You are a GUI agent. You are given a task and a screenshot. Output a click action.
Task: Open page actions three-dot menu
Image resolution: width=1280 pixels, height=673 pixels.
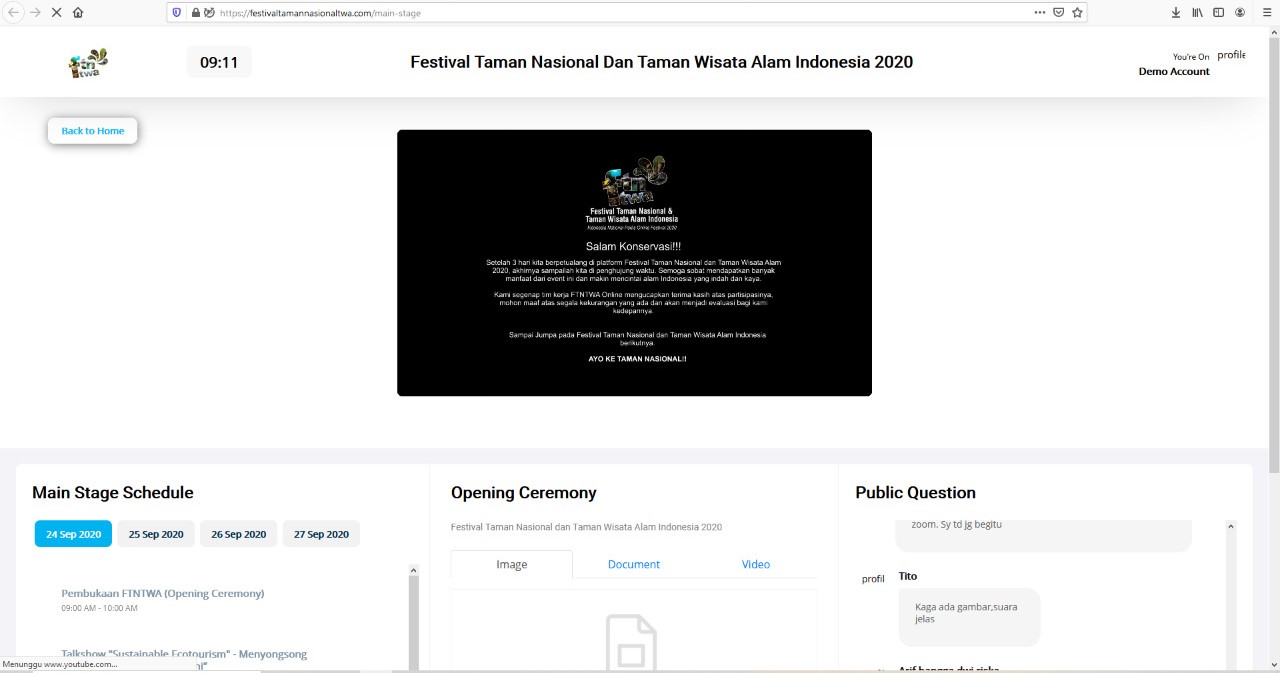pyautogui.click(x=1040, y=13)
